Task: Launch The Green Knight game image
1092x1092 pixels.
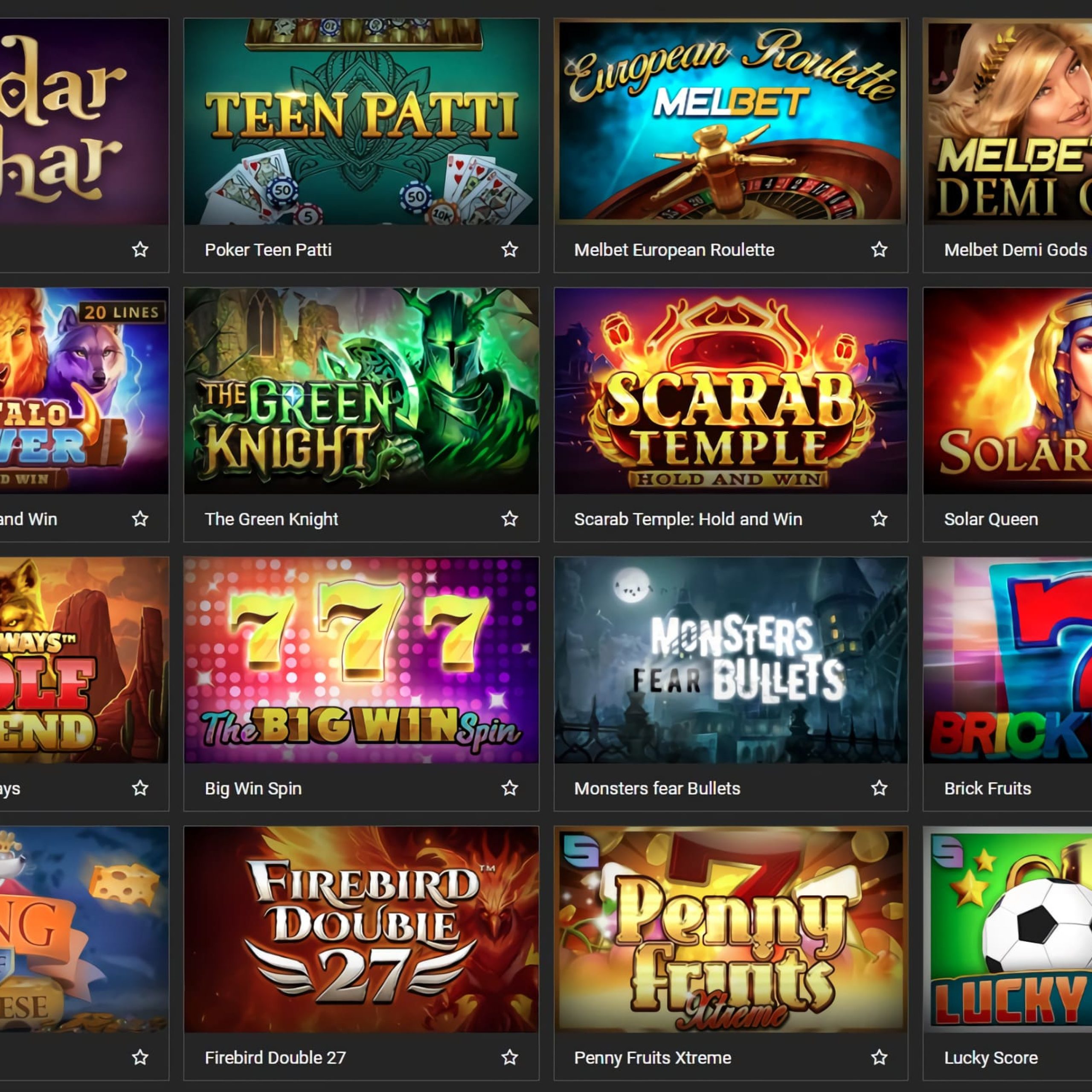Action: (361, 391)
